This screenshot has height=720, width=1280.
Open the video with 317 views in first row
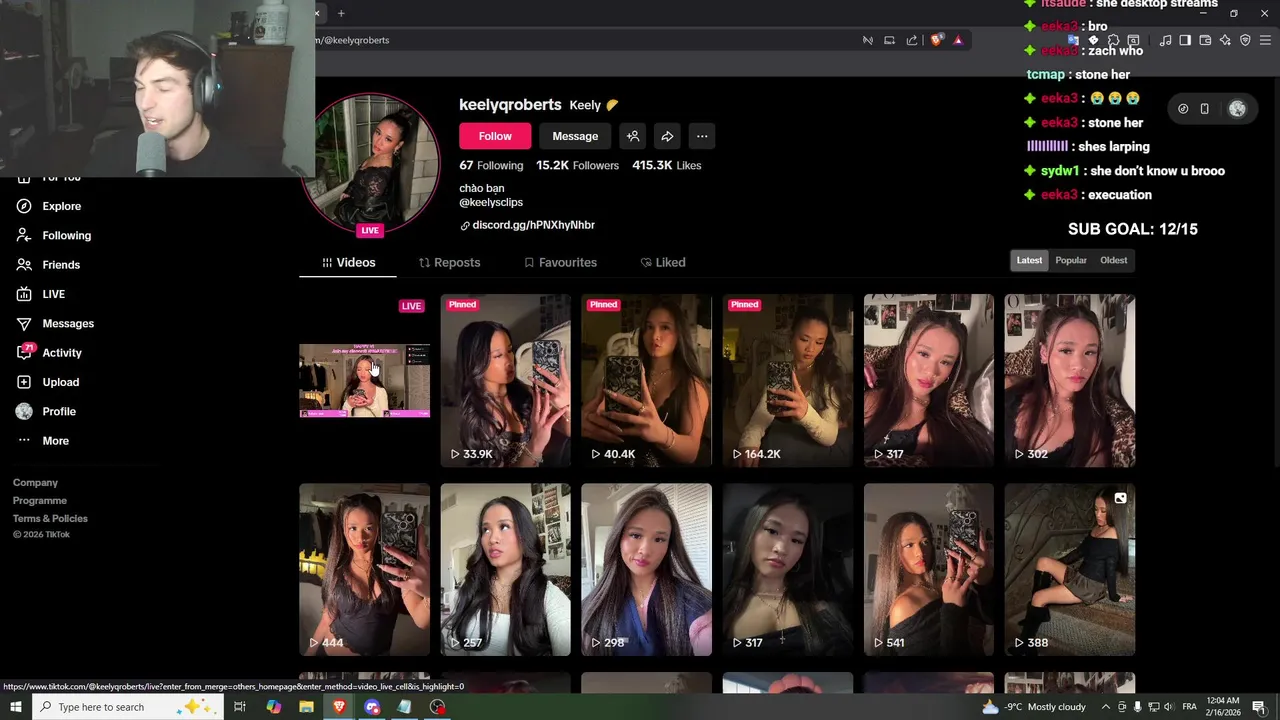pos(929,380)
